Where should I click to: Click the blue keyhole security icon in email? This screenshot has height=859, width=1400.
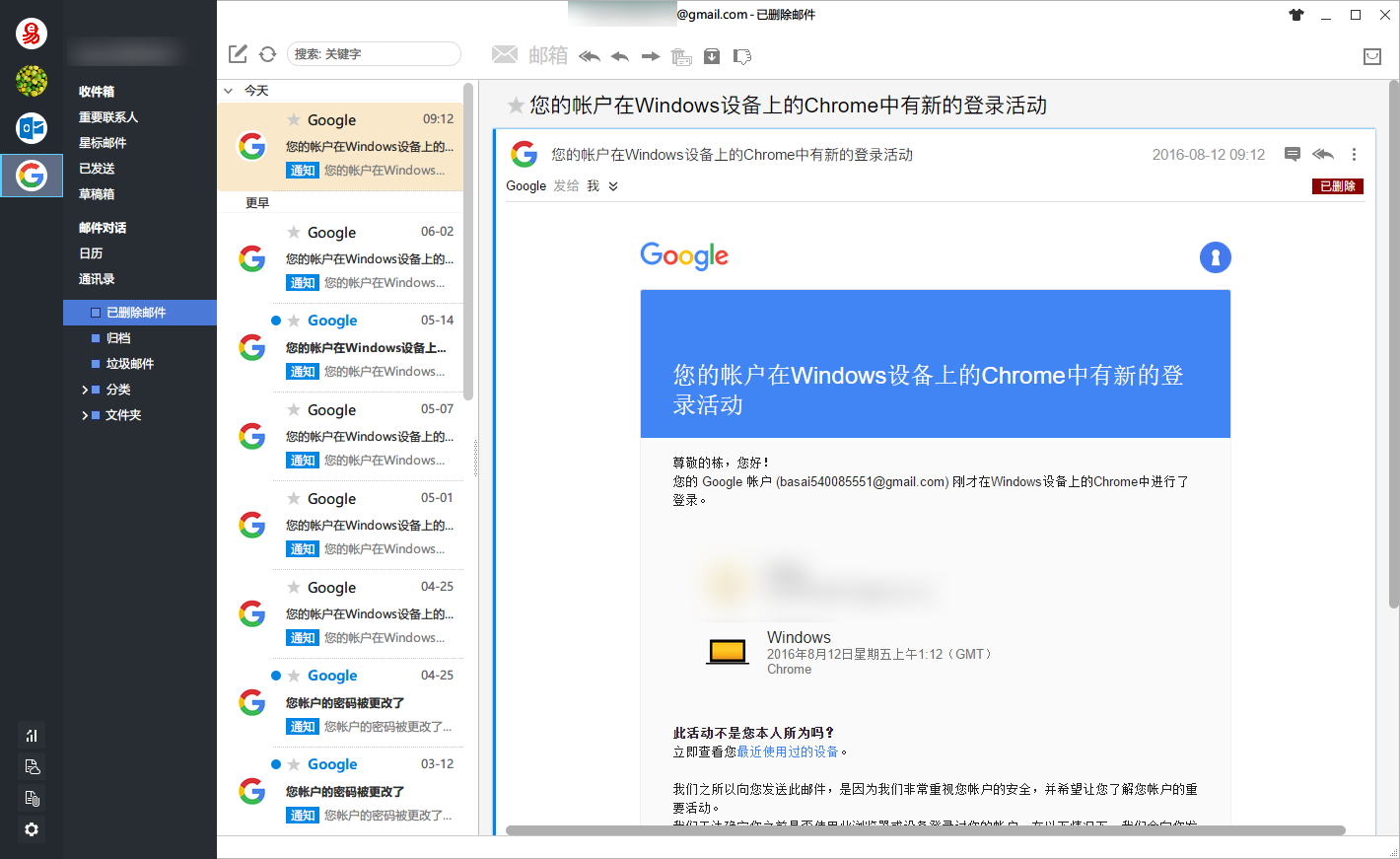tap(1216, 257)
